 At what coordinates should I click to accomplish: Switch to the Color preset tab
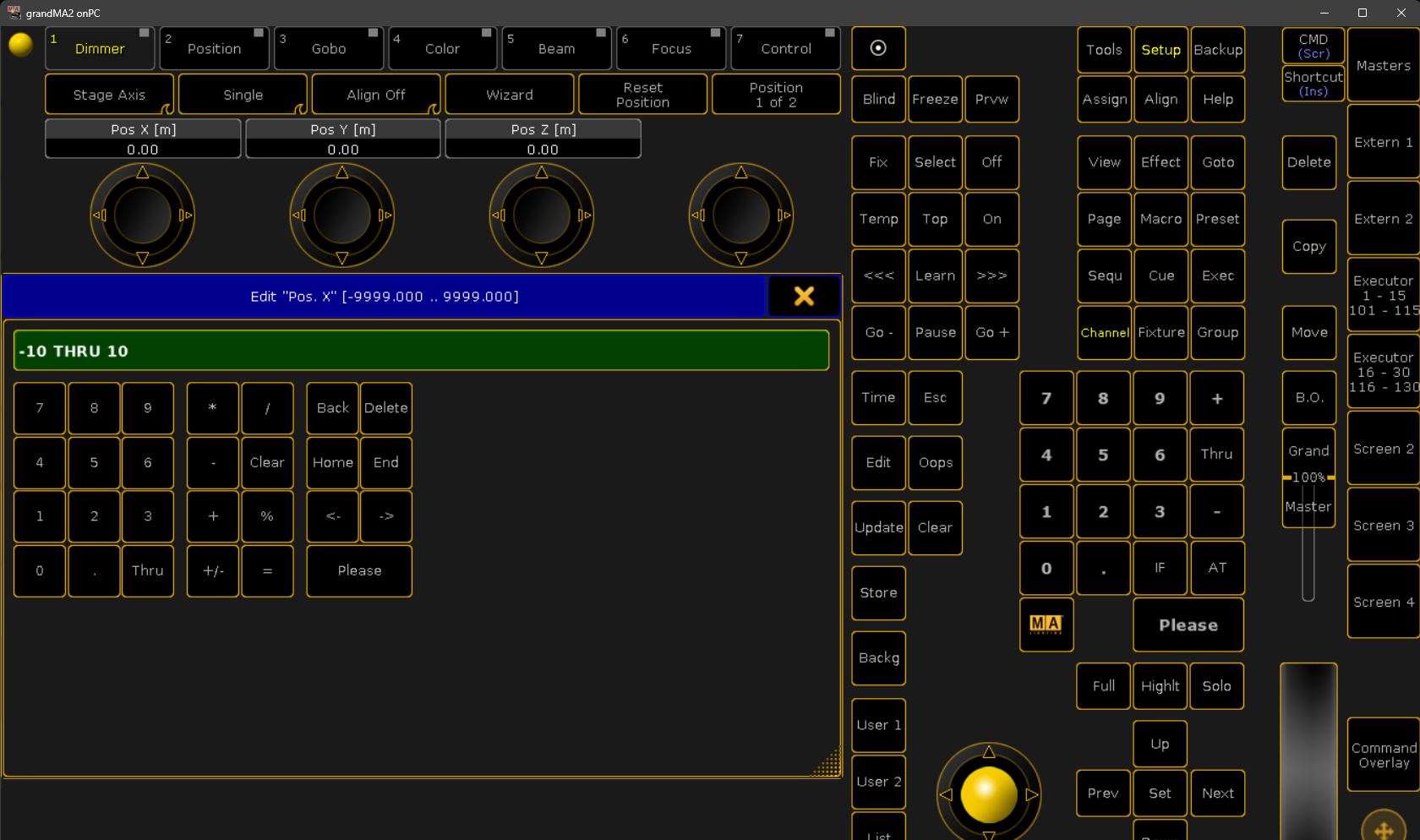coord(442,48)
